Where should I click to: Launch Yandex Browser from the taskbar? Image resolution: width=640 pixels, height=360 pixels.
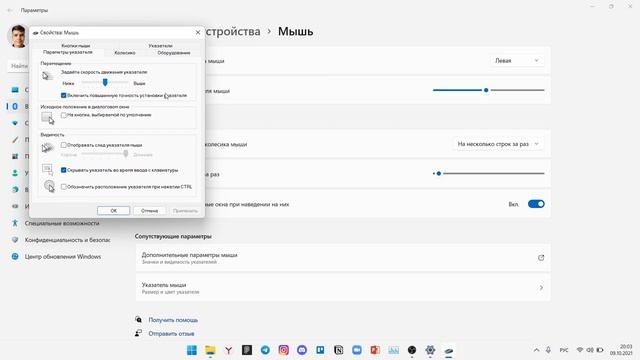[229, 350]
